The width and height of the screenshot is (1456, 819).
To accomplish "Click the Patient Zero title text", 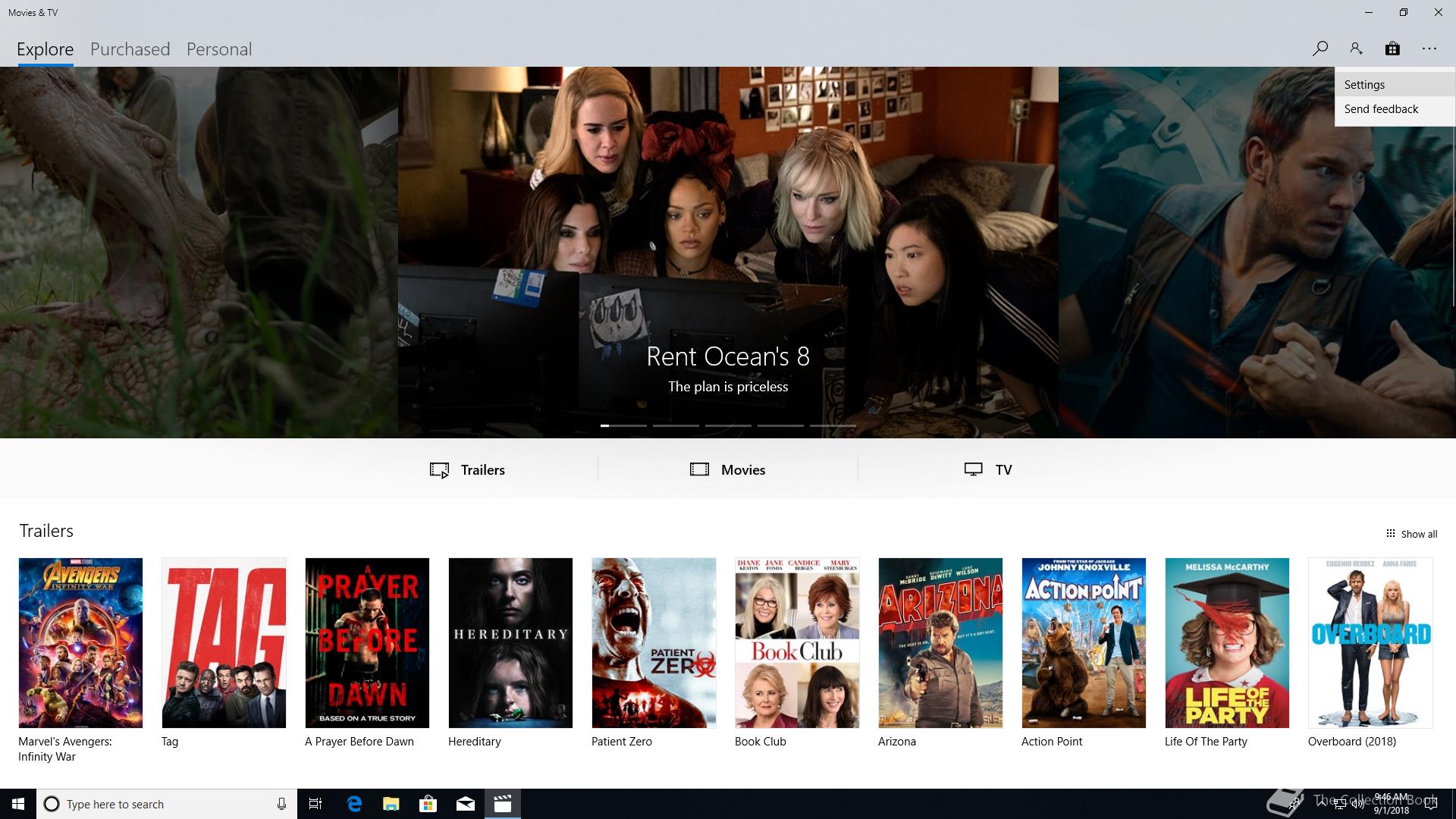I will pyautogui.click(x=622, y=742).
